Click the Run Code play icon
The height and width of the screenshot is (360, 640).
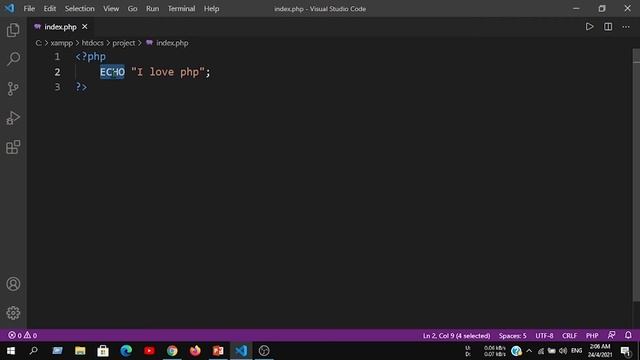[589, 27]
